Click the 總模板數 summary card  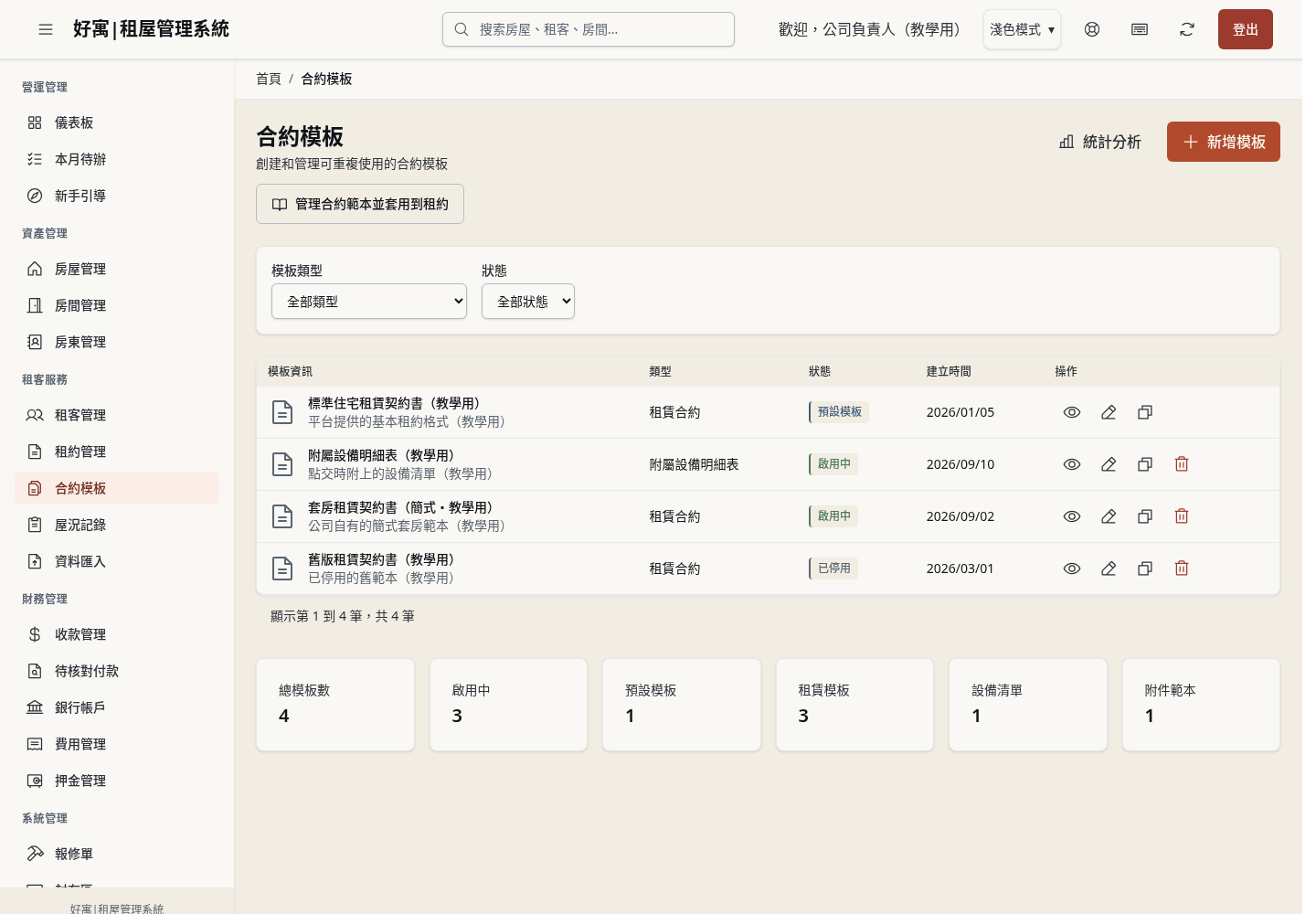[x=335, y=705]
